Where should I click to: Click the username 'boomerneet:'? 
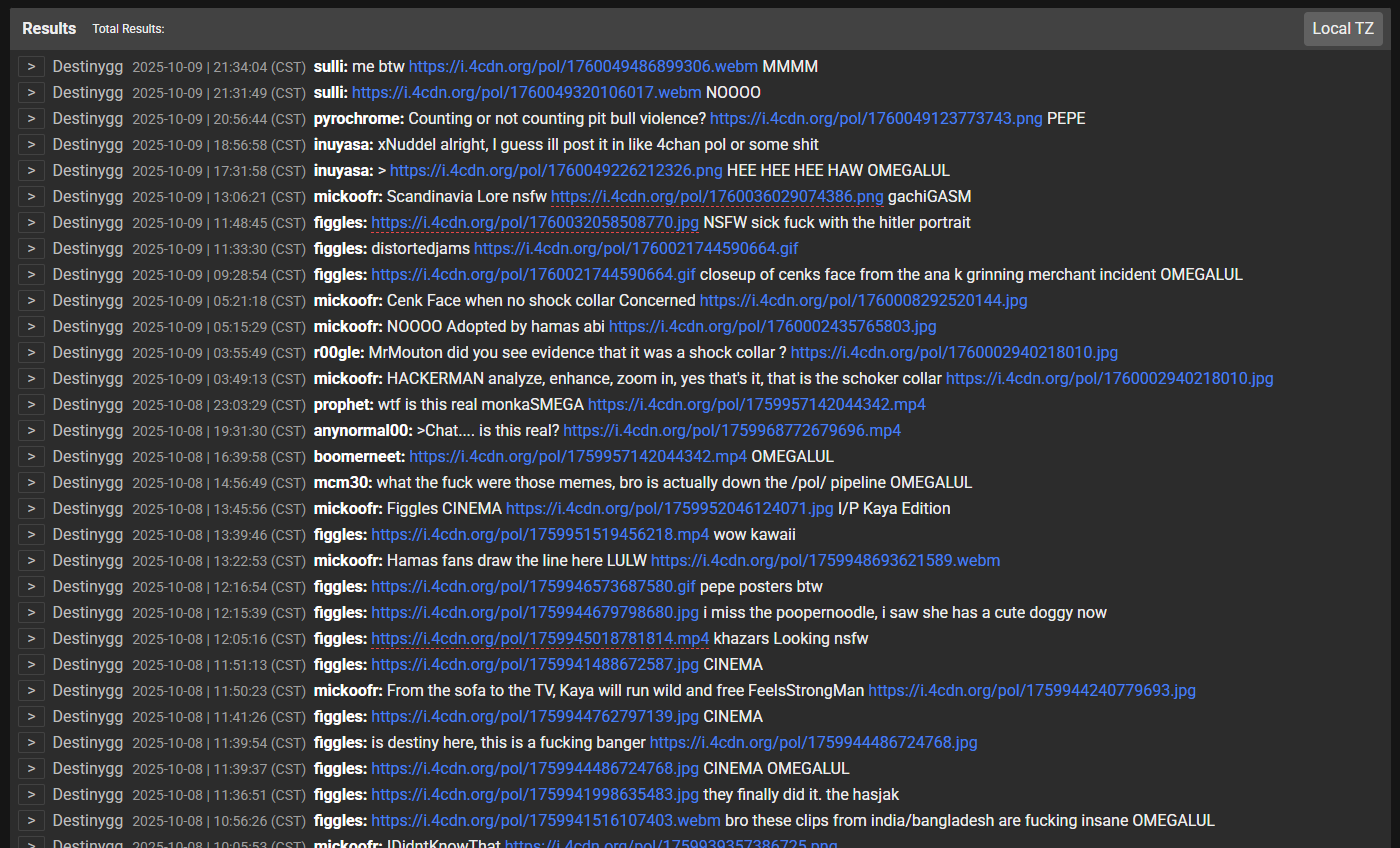click(x=359, y=456)
